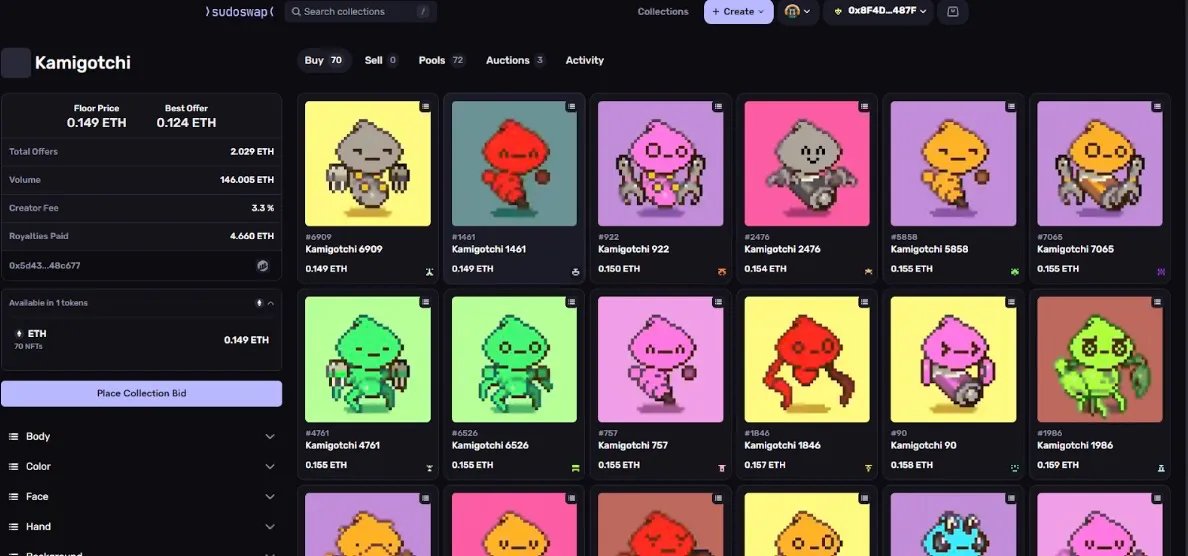Open menu icon on Kamigotchi 757 card
Screen dimensions: 1188x556
pos(717,302)
